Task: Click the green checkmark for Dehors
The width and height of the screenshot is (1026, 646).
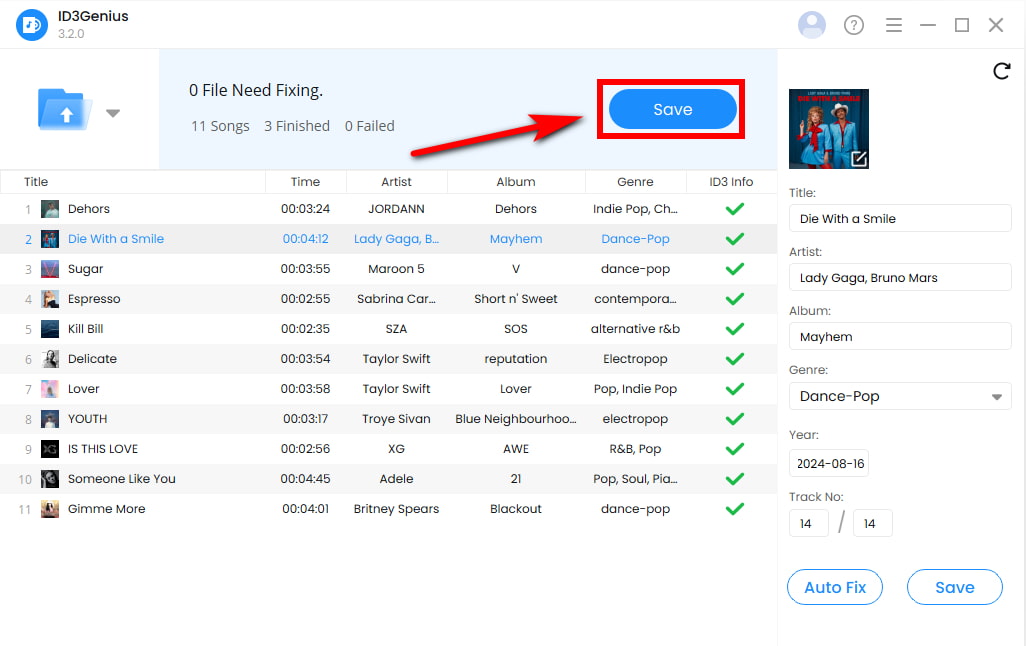Action: click(735, 209)
